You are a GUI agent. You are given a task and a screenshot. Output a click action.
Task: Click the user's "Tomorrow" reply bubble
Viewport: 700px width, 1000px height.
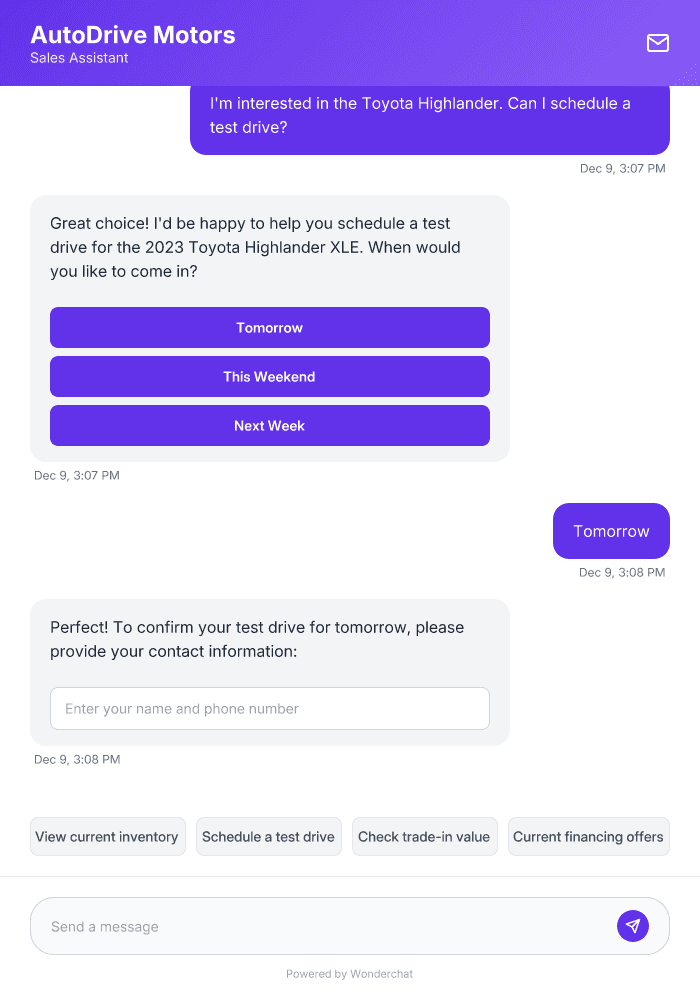[x=611, y=530]
